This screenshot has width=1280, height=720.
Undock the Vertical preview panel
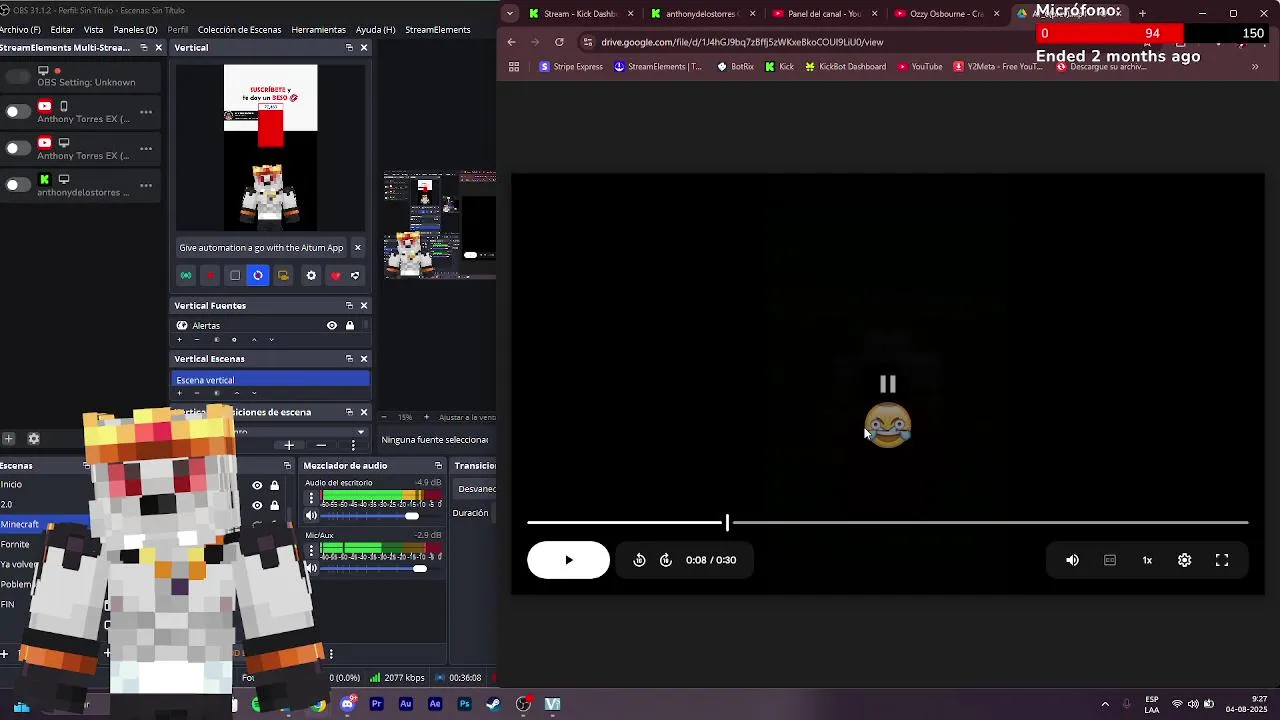349,47
